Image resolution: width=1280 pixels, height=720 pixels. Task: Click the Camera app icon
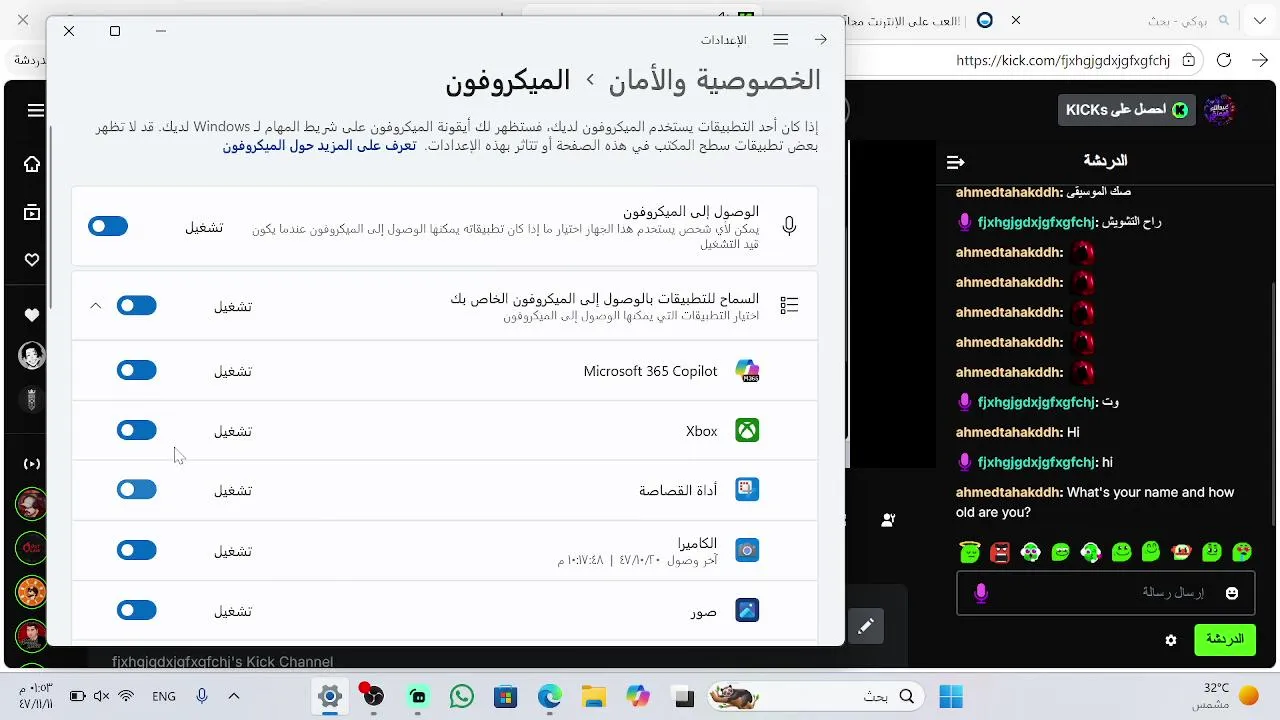pos(747,550)
